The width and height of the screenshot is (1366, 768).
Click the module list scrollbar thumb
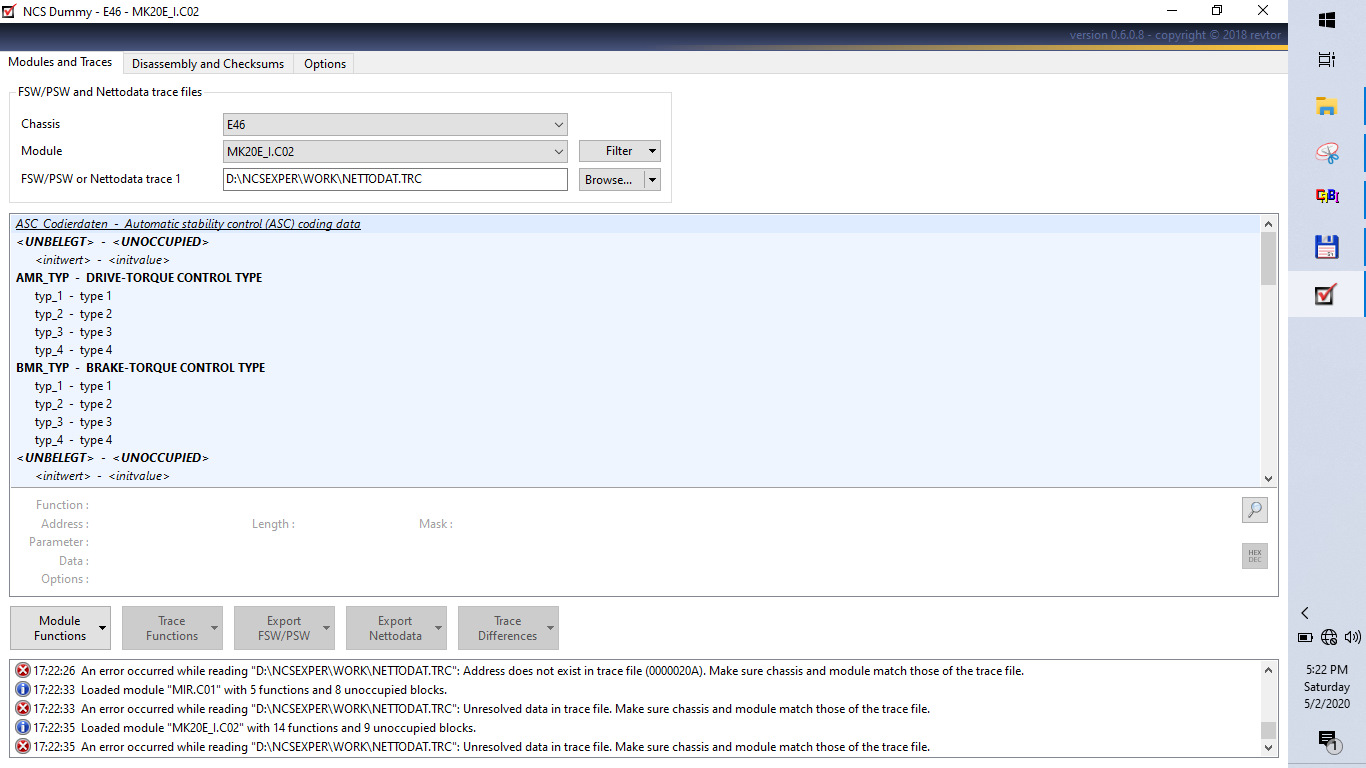click(1268, 258)
